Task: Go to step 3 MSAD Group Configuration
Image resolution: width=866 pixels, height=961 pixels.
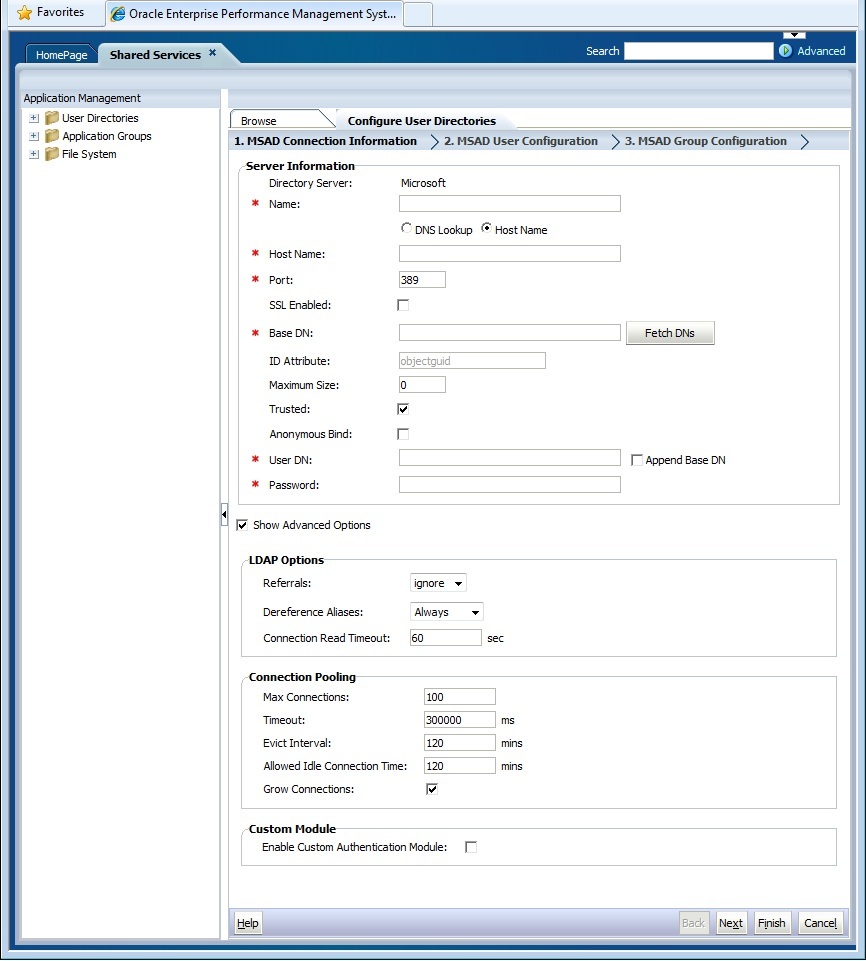Action: pyautogui.click(x=705, y=141)
